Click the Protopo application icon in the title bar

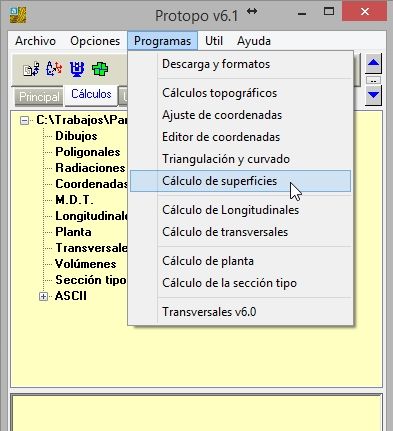(x=18, y=15)
